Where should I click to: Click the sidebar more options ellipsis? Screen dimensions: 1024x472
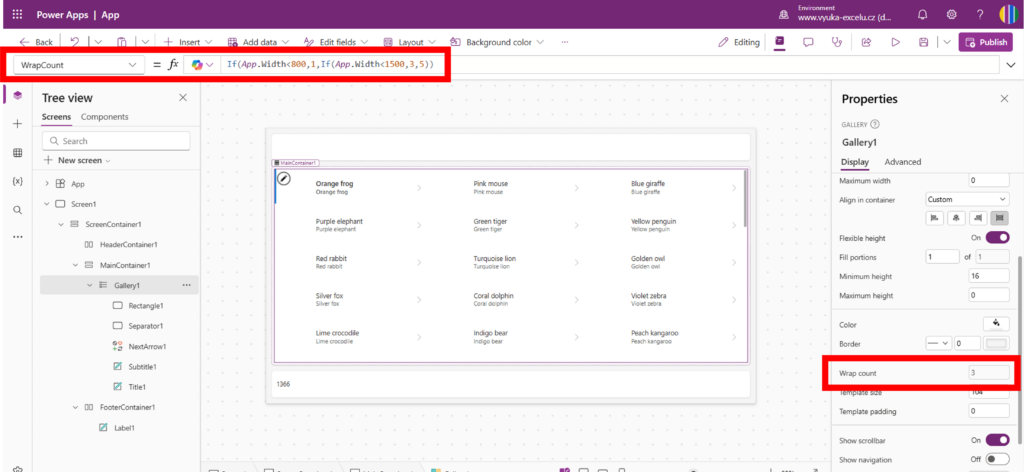pyautogui.click(x=18, y=237)
